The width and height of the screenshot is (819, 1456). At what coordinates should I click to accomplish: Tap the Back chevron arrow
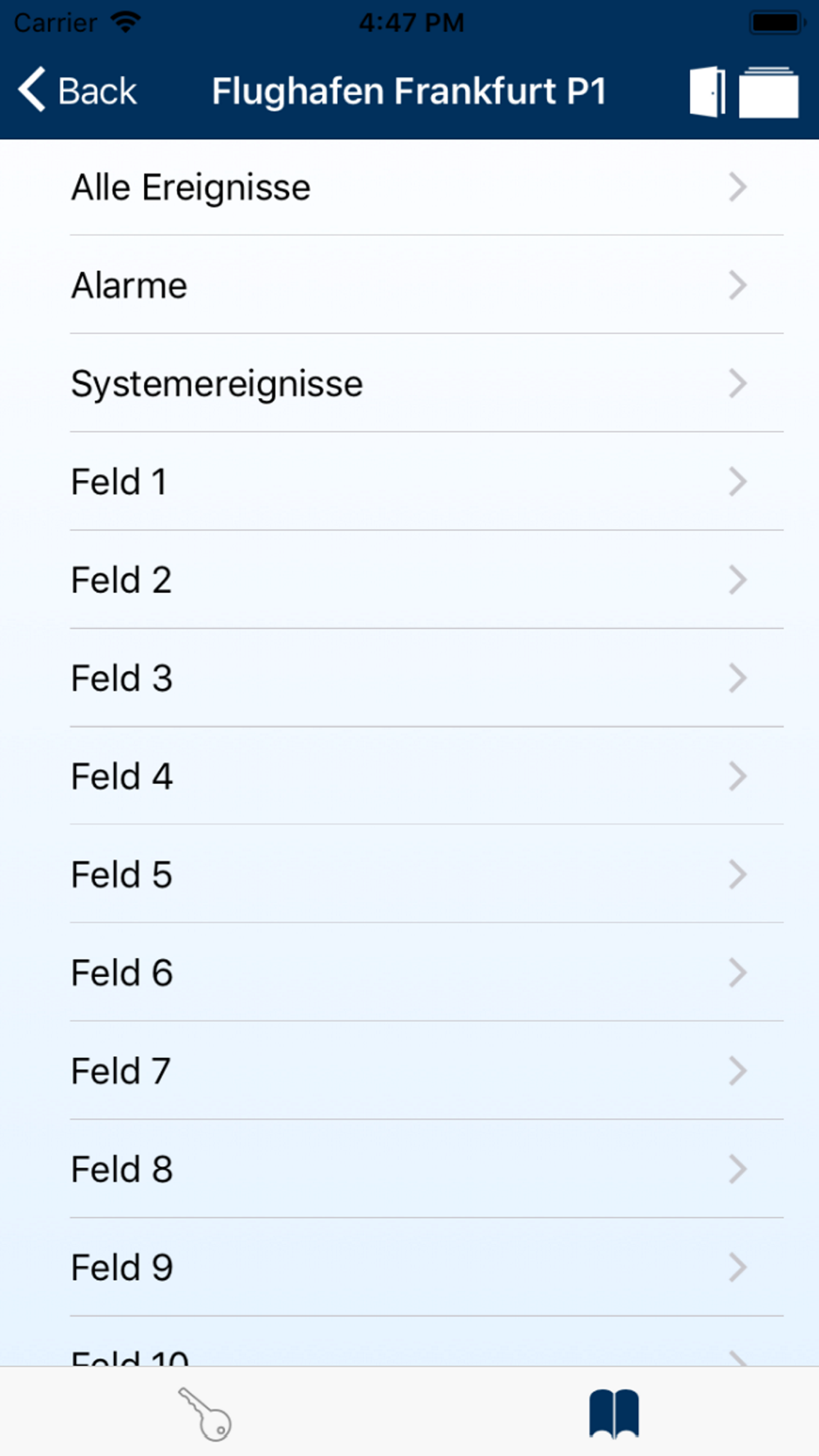pyautogui.click(x=32, y=89)
